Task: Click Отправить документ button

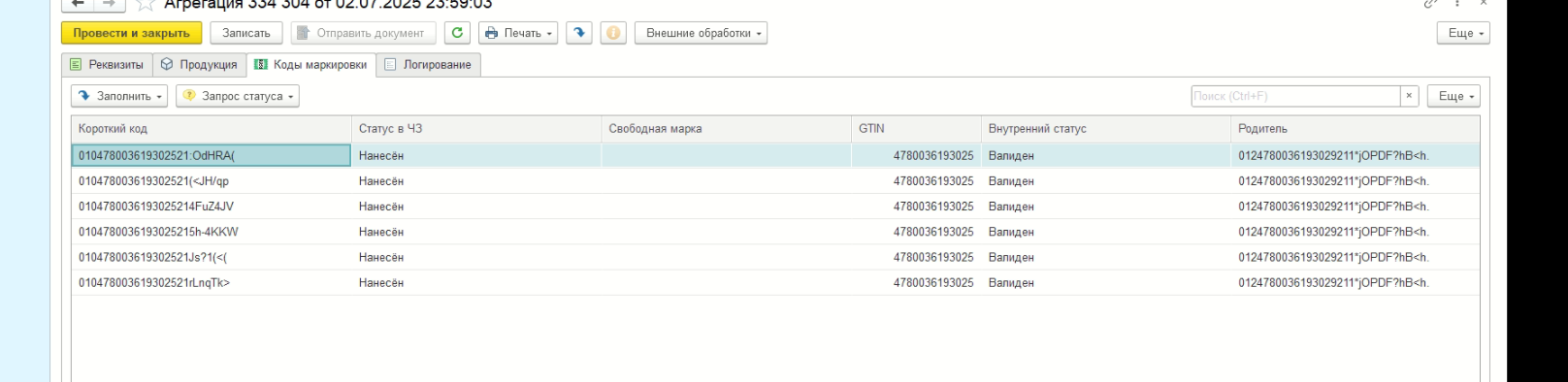Action: (x=363, y=33)
